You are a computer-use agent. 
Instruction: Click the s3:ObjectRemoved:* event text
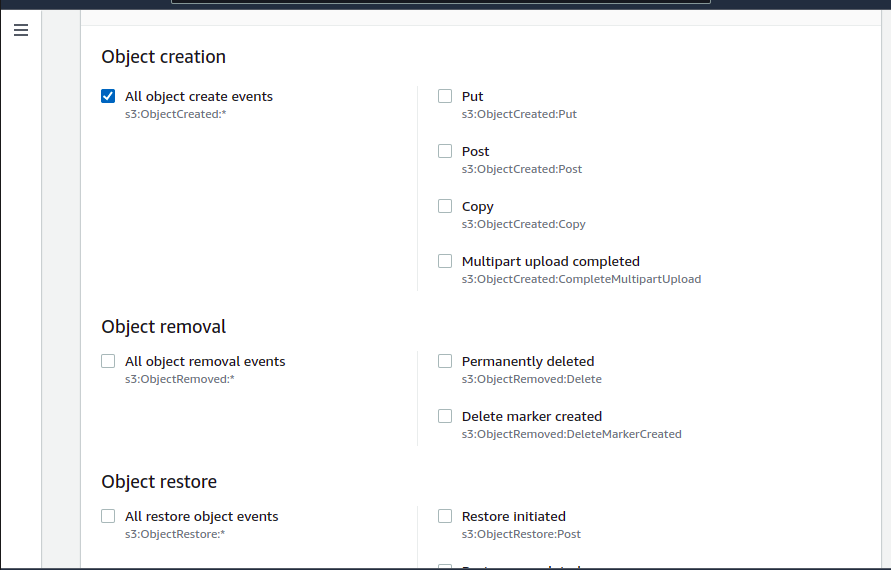(179, 379)
